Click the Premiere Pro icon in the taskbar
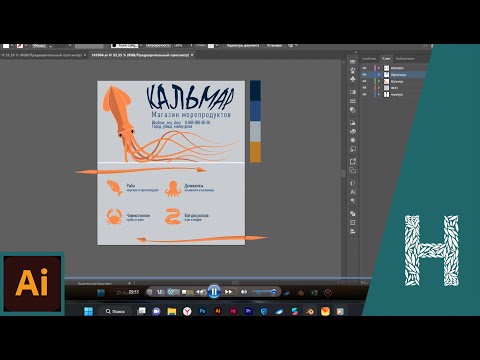The image size is (480, 360). click(248, 311)
